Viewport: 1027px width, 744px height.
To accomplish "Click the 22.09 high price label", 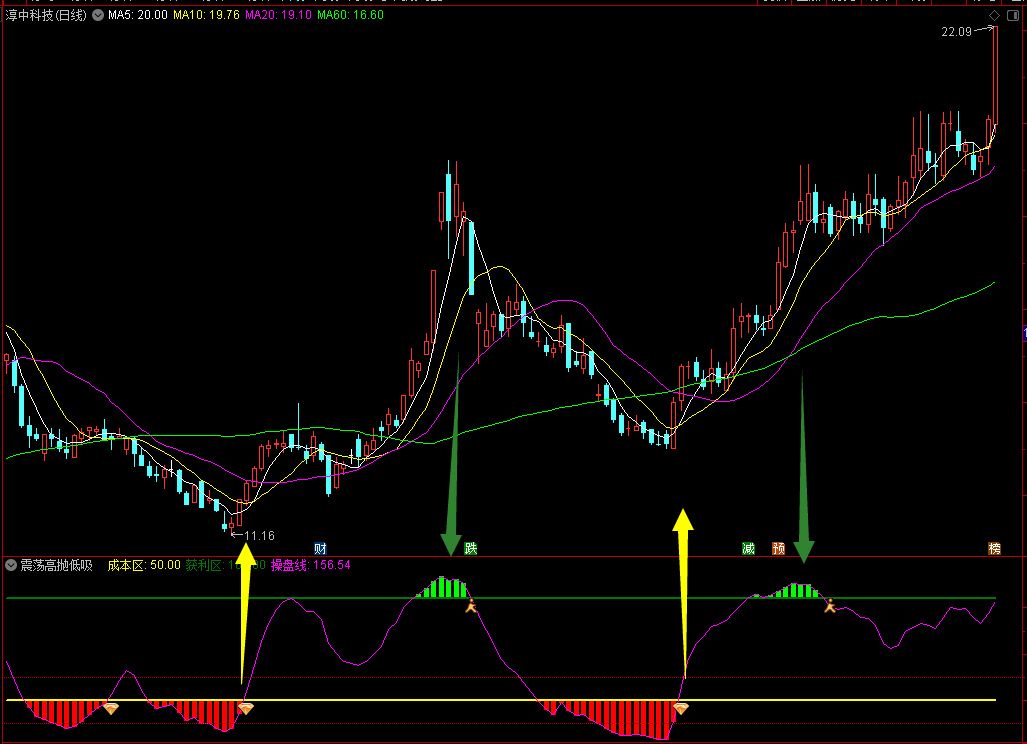I will click(956, 32).
